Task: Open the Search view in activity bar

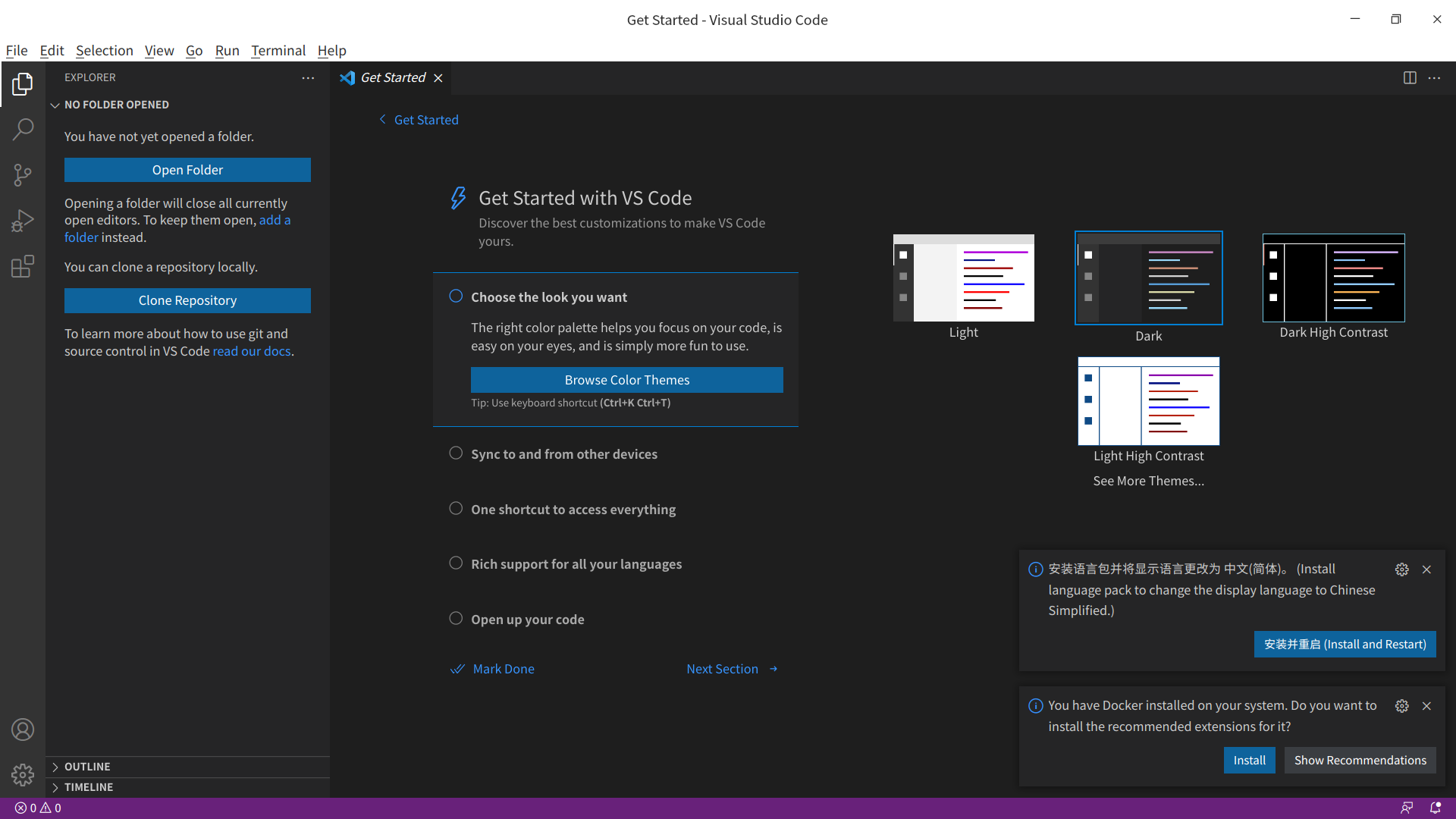Action: coord(23,129)
